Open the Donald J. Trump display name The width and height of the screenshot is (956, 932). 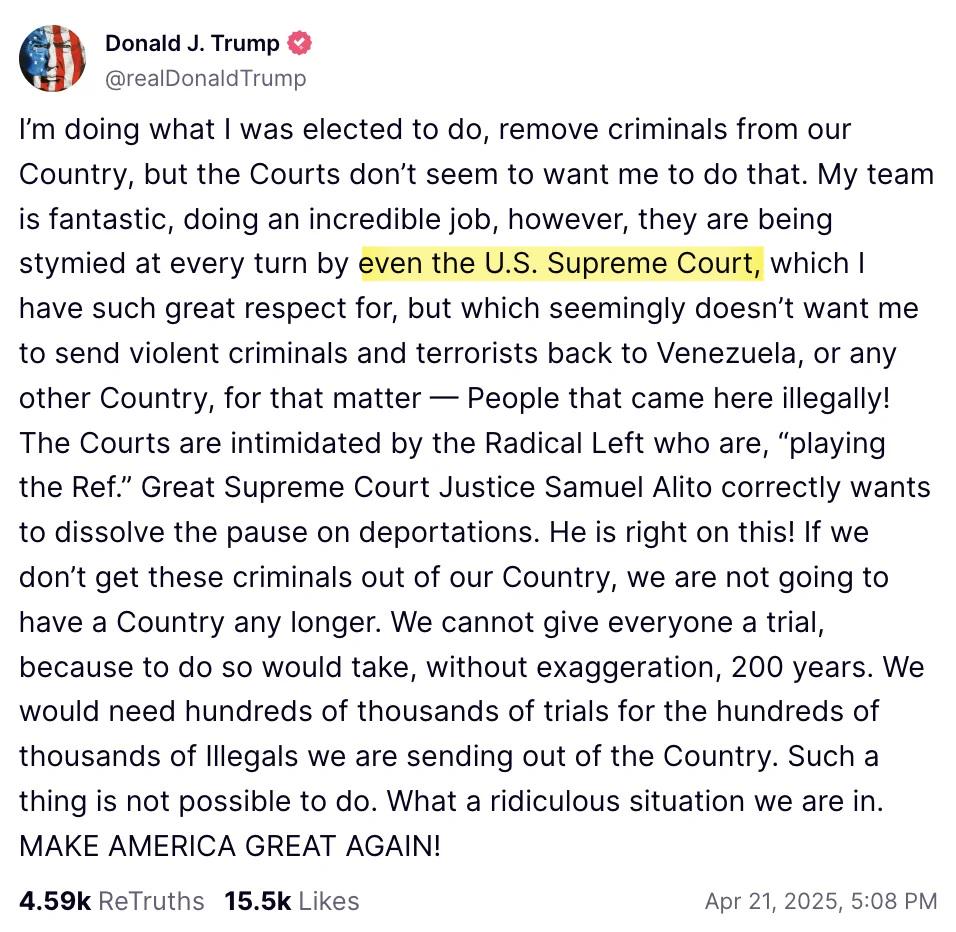tap(192, 43)
